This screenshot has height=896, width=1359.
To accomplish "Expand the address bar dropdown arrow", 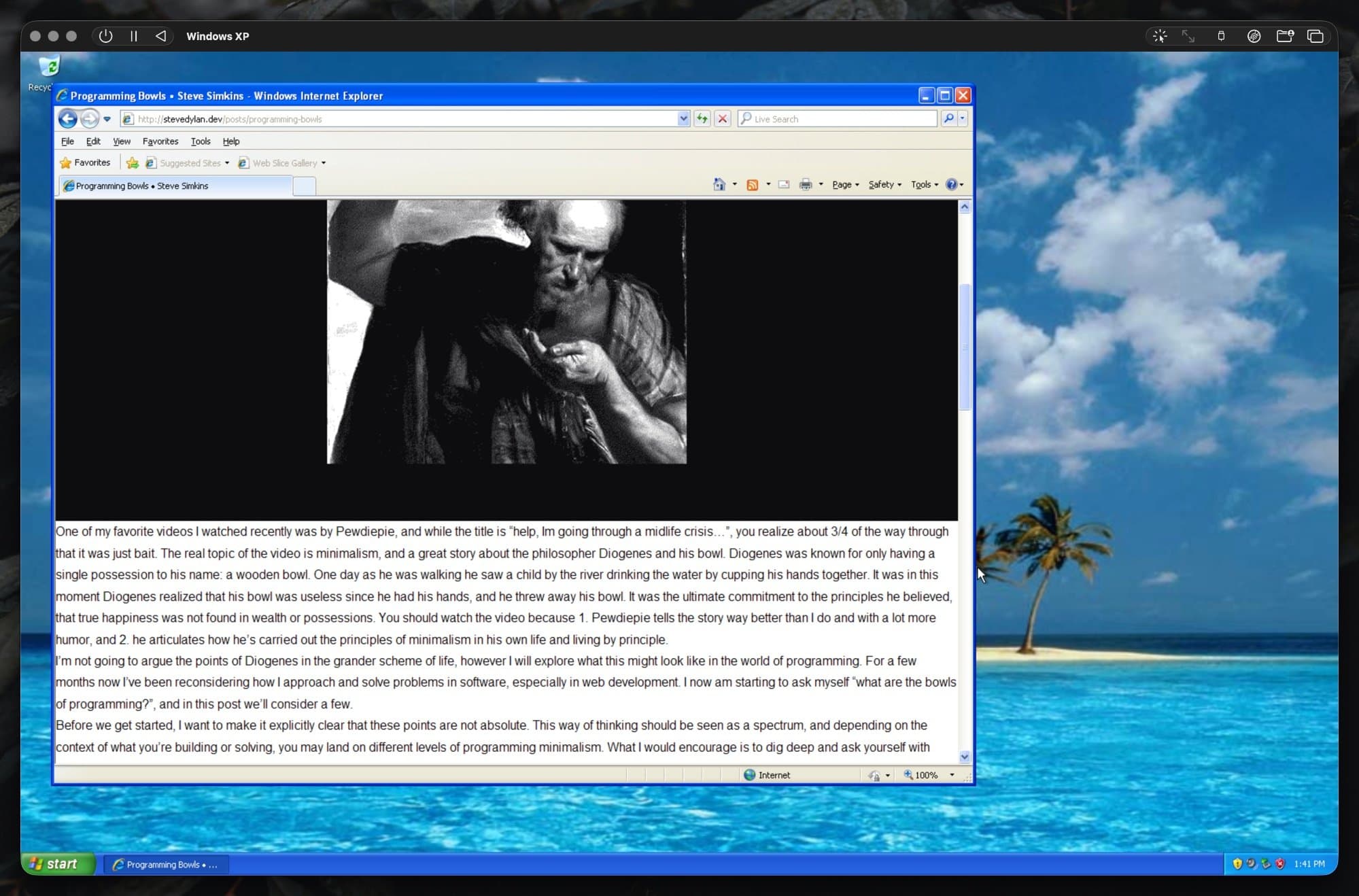I will click(683, 119).
